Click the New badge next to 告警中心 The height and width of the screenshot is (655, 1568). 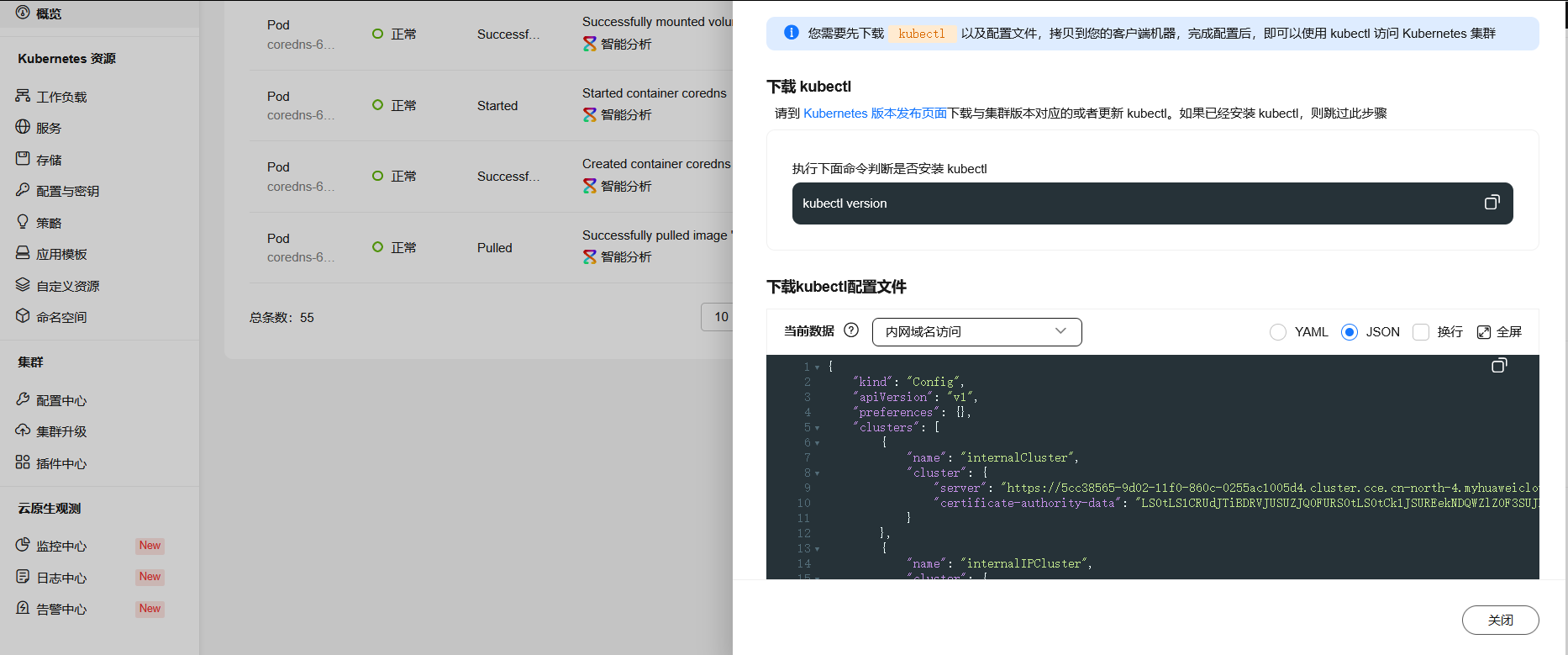pyautogui.click(x=150, y=609)
